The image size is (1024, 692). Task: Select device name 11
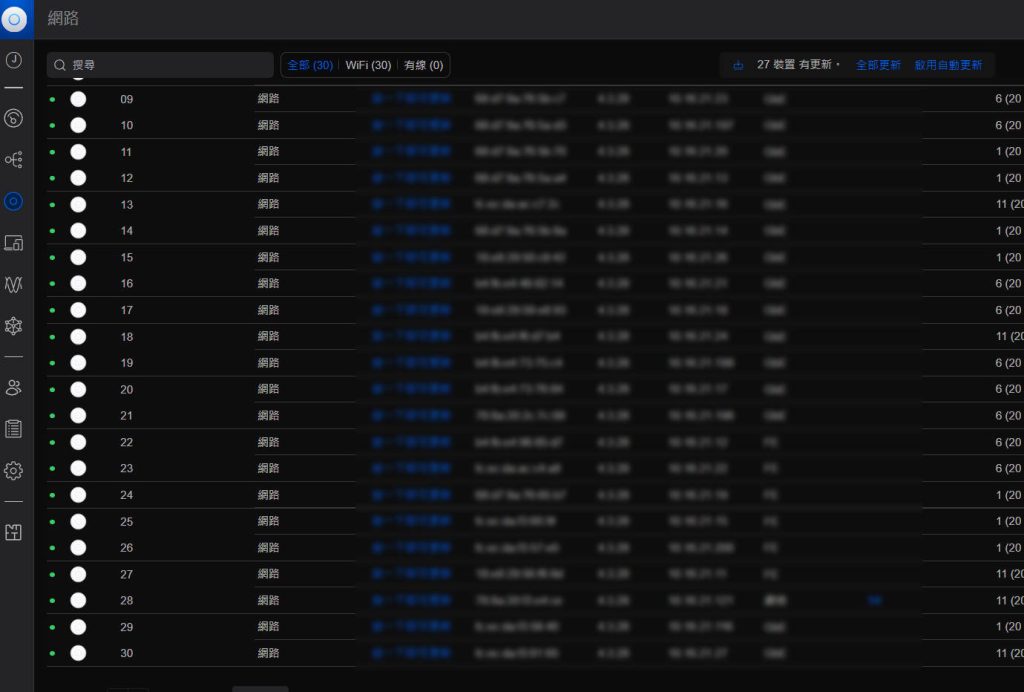[126, 152]
